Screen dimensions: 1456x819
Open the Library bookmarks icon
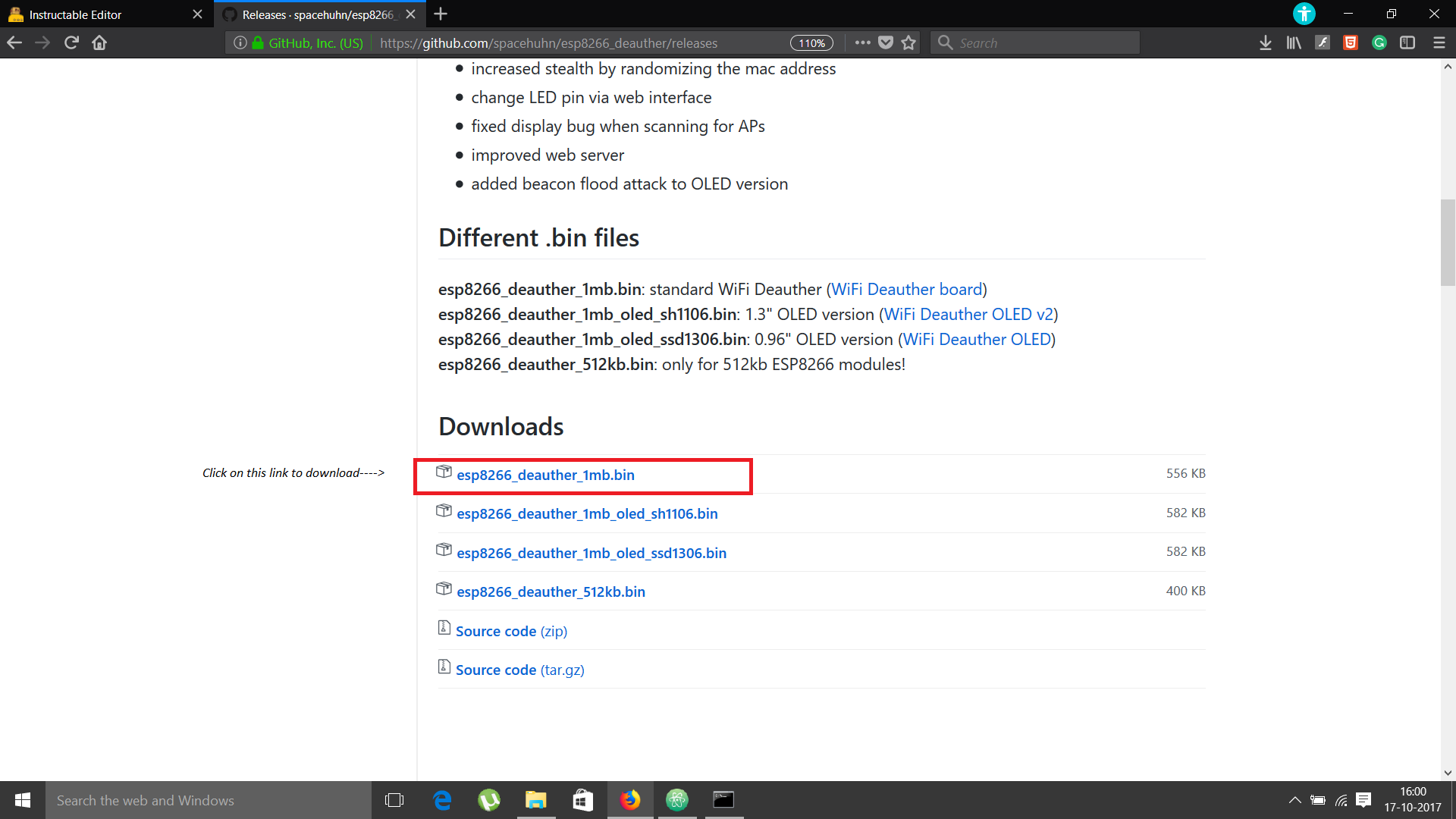[x=1294, y=43]
